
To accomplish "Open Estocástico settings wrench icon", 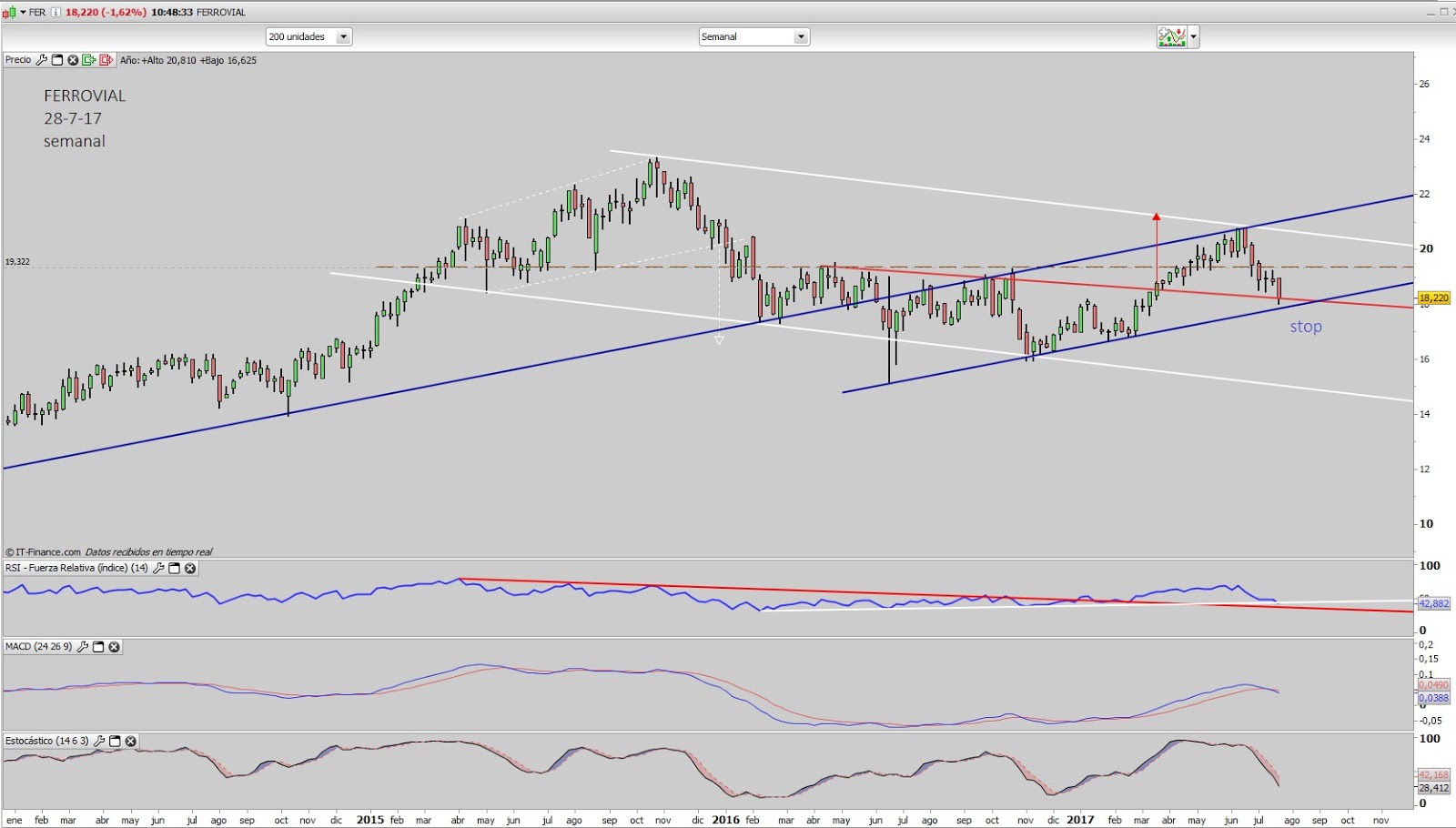I will pyautogui.click(x=99, y=742).
